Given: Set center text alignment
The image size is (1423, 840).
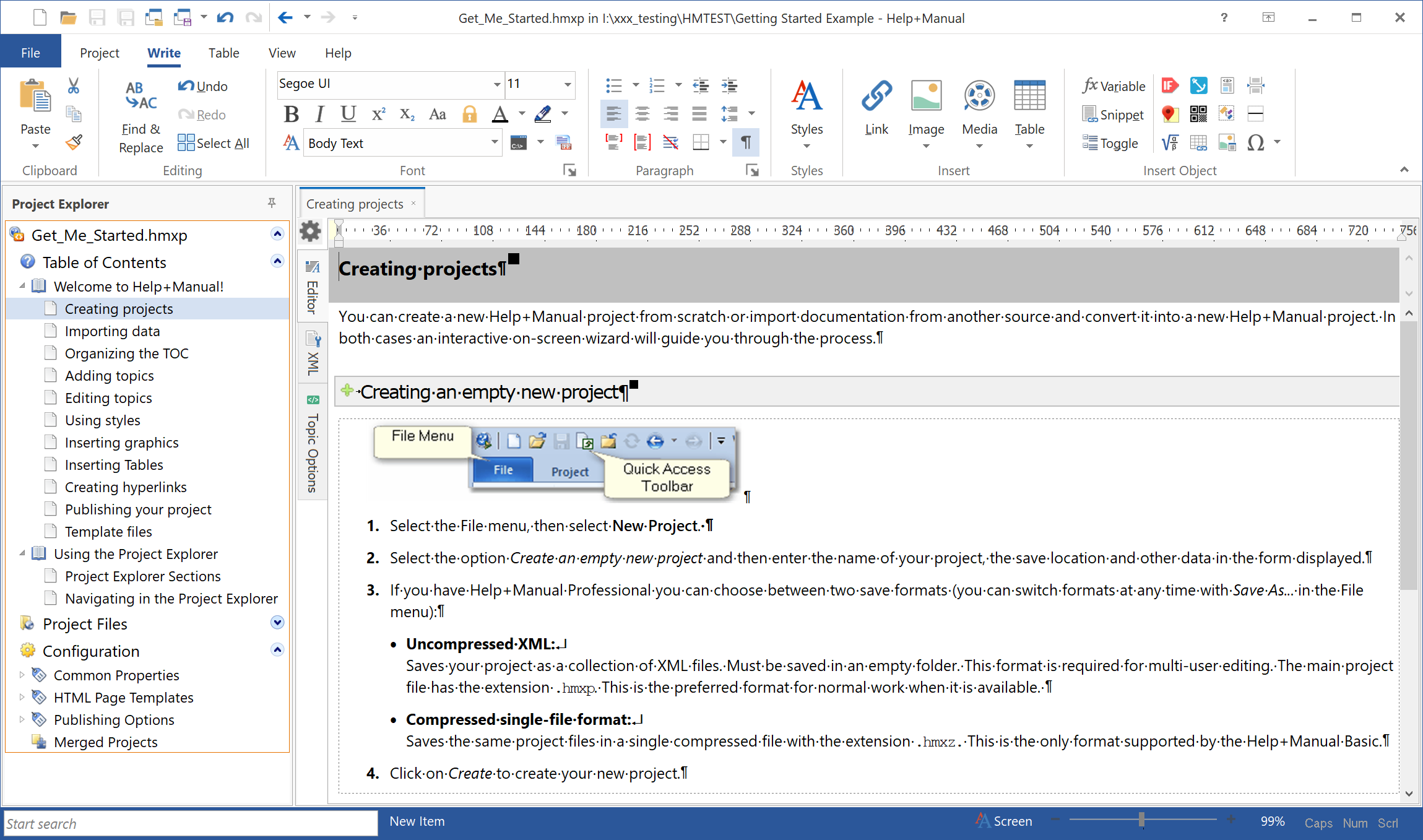Looking at the screenshot, I should [642, 114].
